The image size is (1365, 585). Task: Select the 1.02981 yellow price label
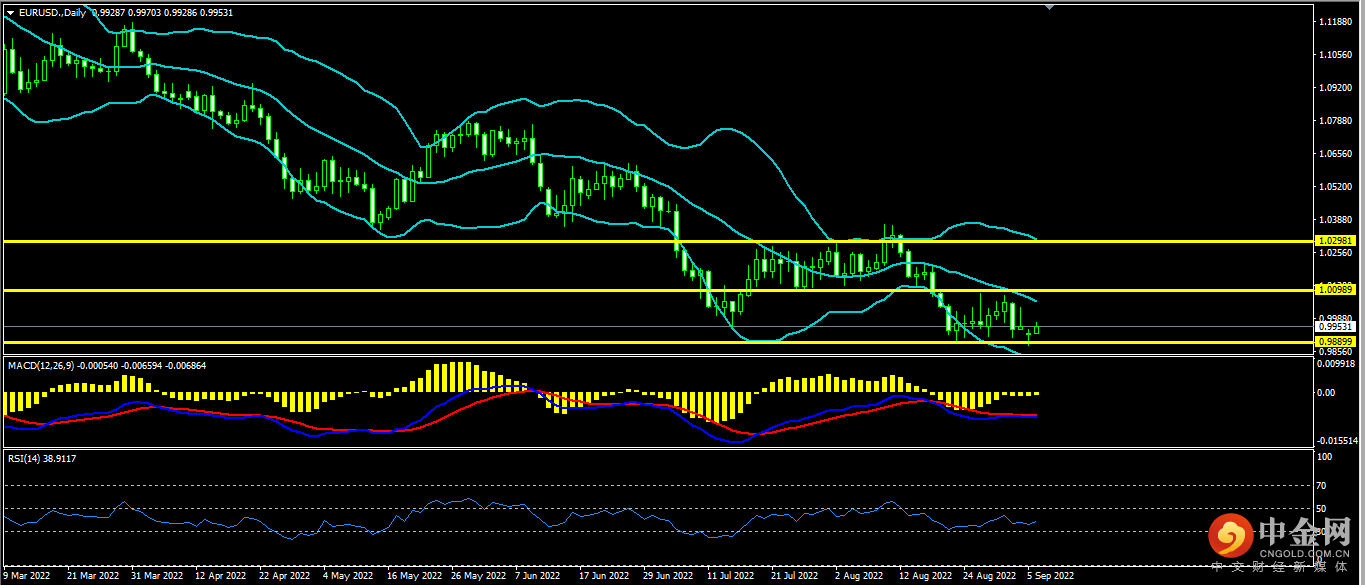[1335, 241]
